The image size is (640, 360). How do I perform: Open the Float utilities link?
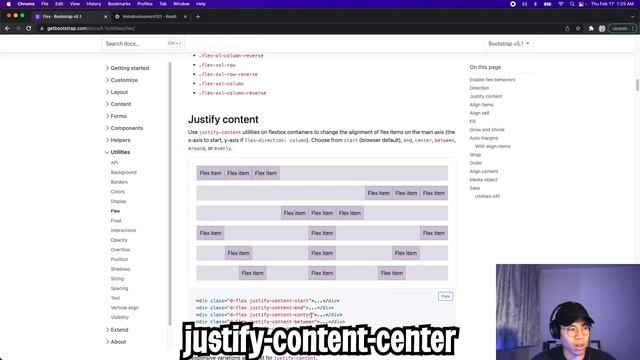tap(116, 221)
